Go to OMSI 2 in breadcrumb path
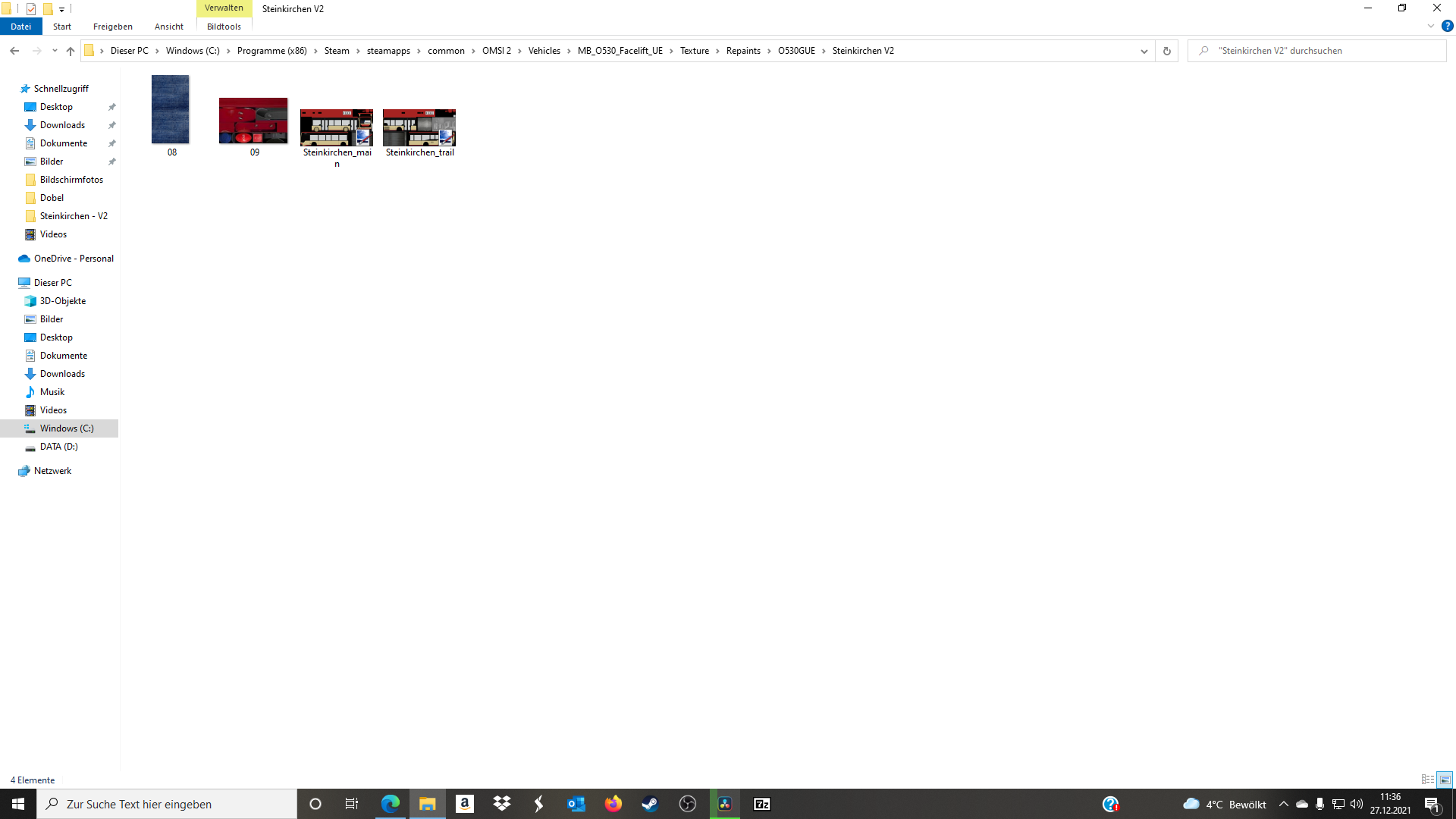This screenshot has height=819, width=1456. pyautogui.click(x=496, y=51)
